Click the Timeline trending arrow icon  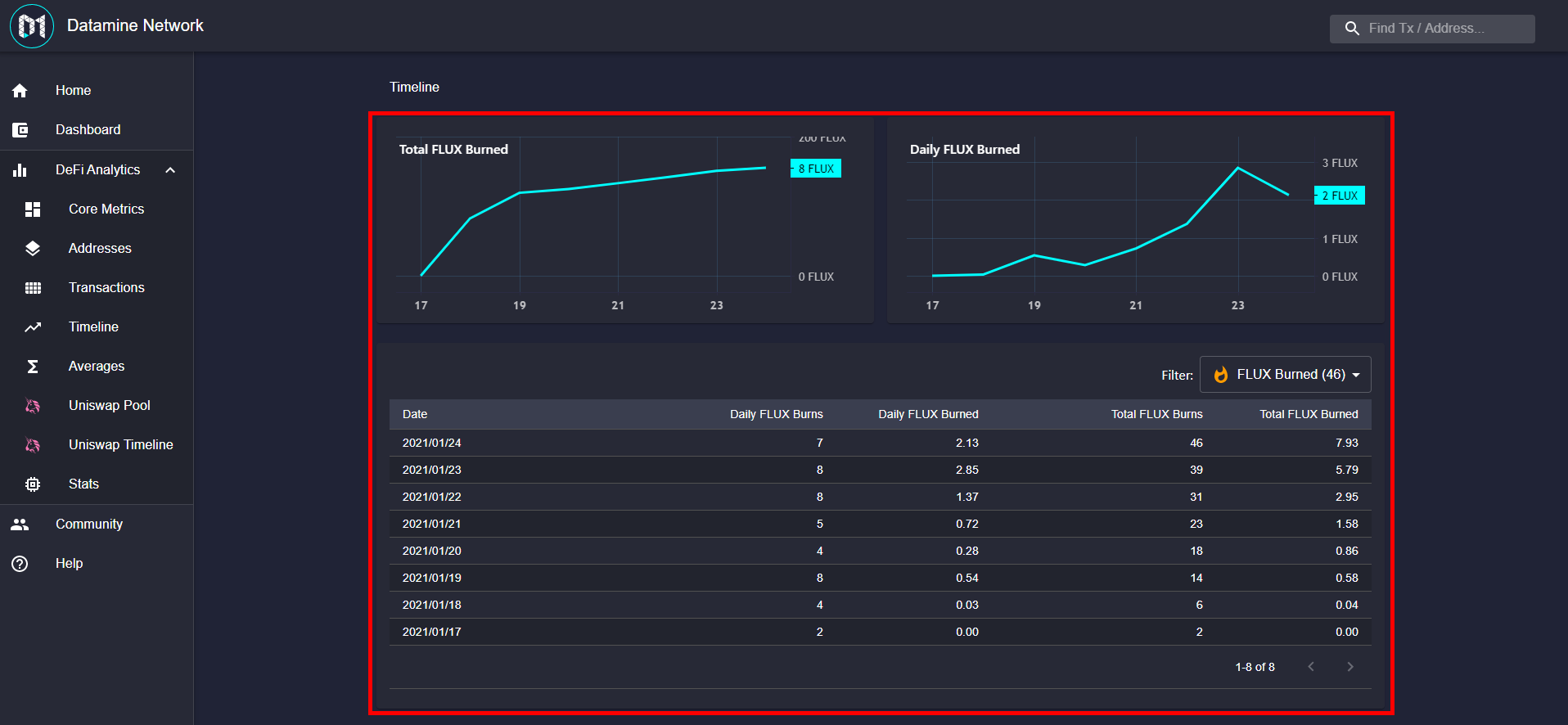coord(33,327)
